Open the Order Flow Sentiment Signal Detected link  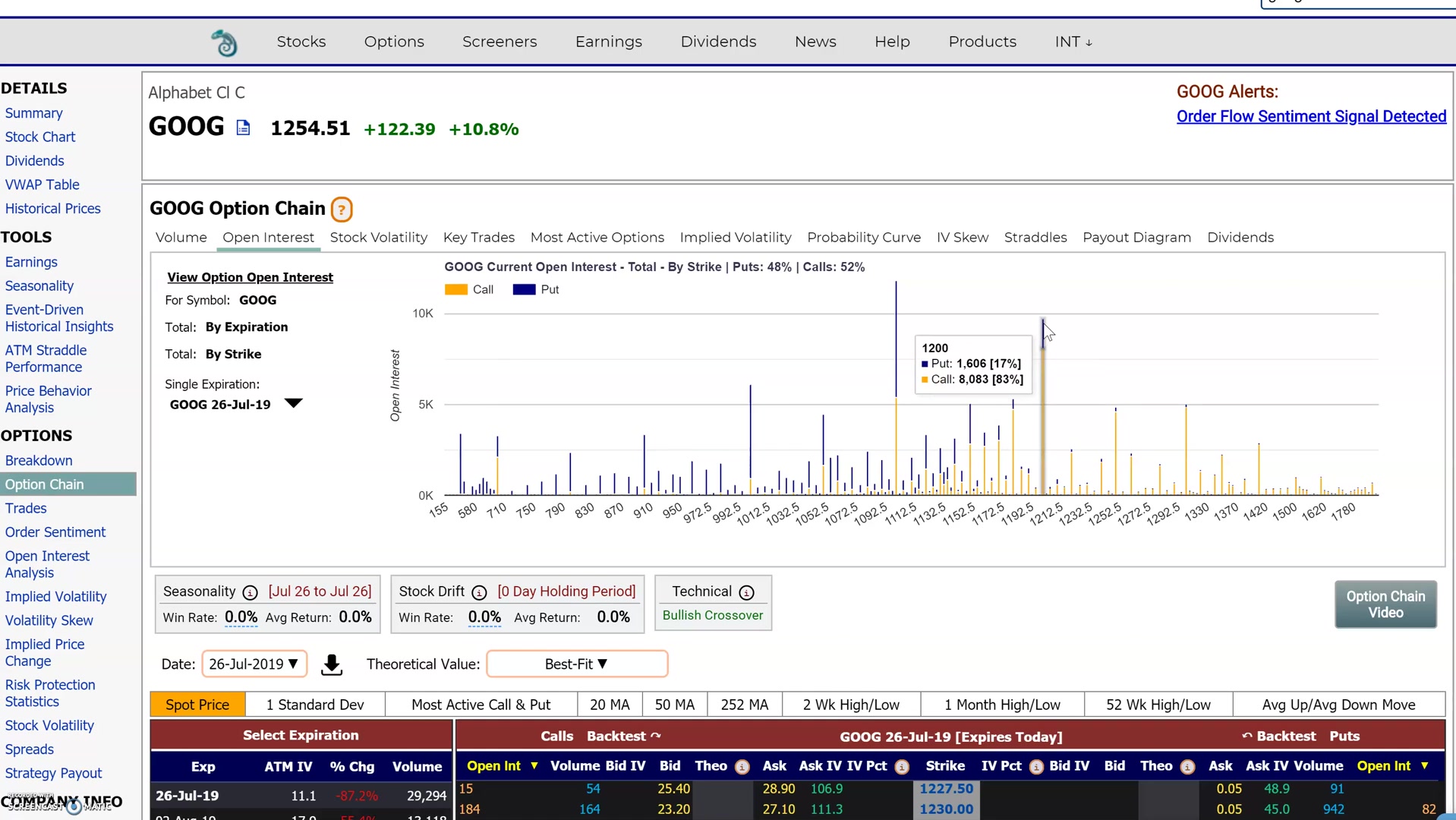click(1311, 116)
